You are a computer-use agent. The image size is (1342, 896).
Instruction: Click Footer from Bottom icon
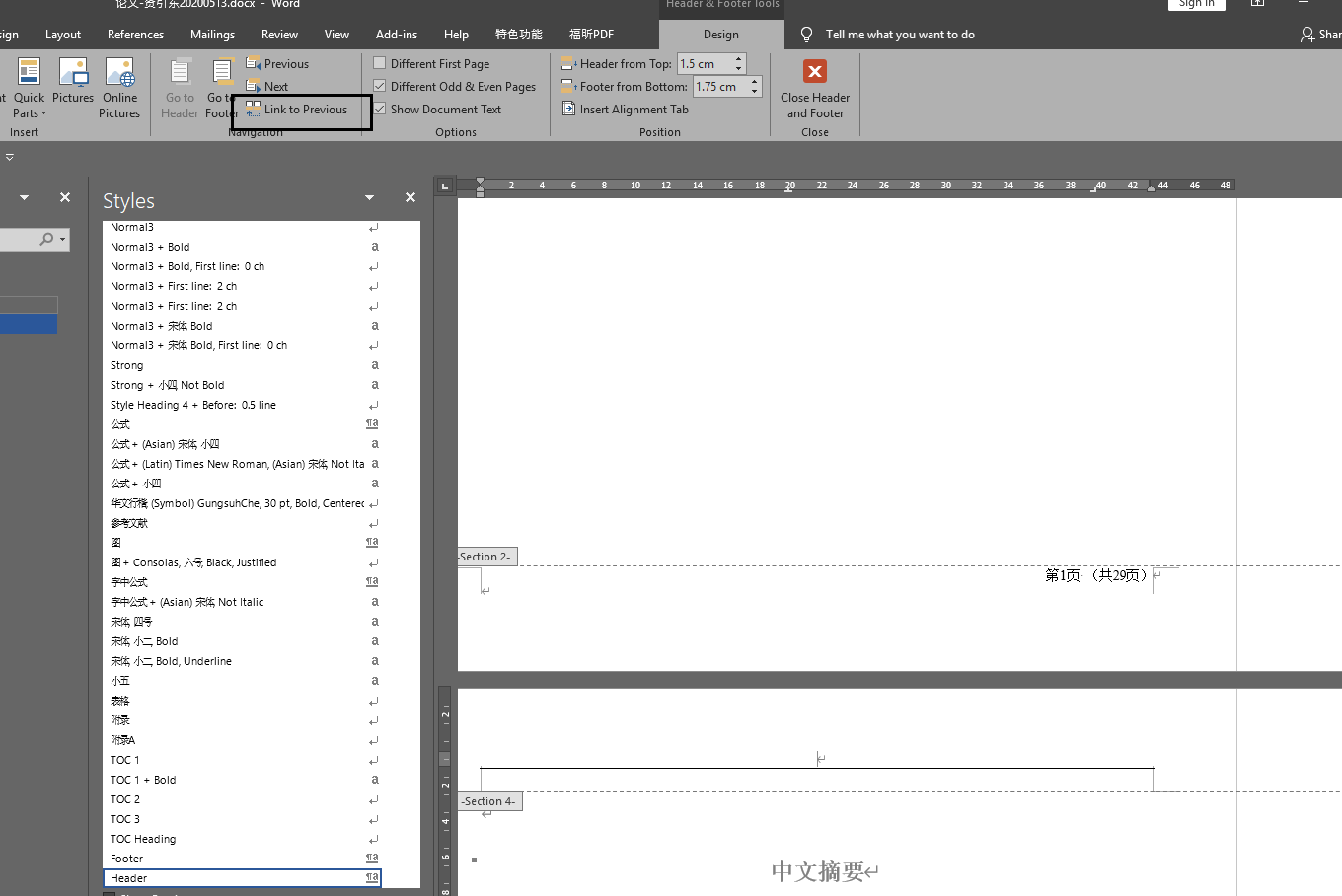pyautogui.click(x=567, y=87)
